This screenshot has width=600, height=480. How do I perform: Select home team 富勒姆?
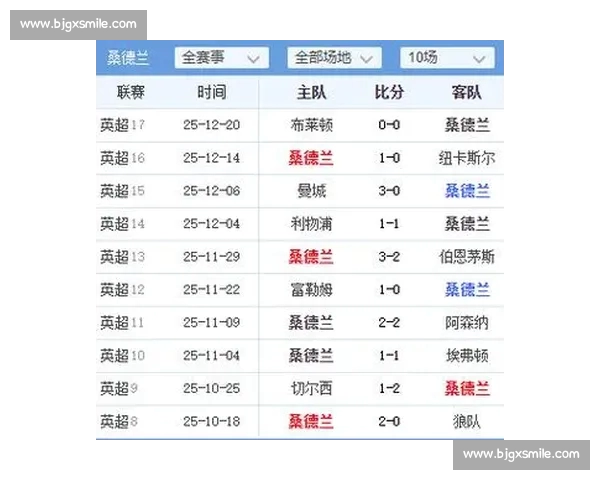(311, 290)
